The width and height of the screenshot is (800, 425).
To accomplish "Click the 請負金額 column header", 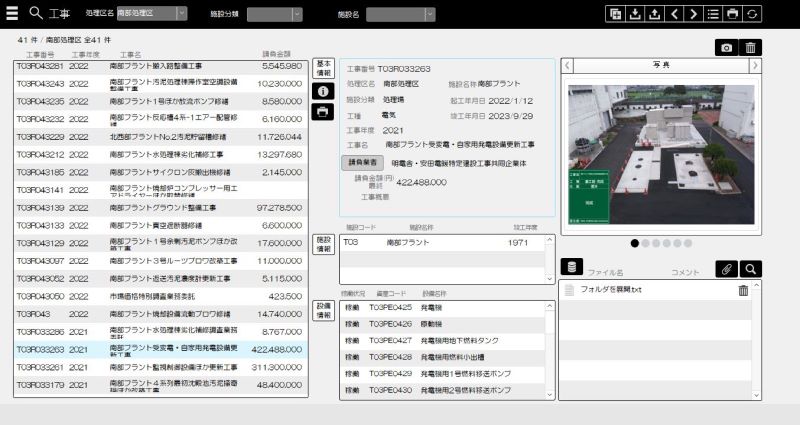I will point(277,54).
